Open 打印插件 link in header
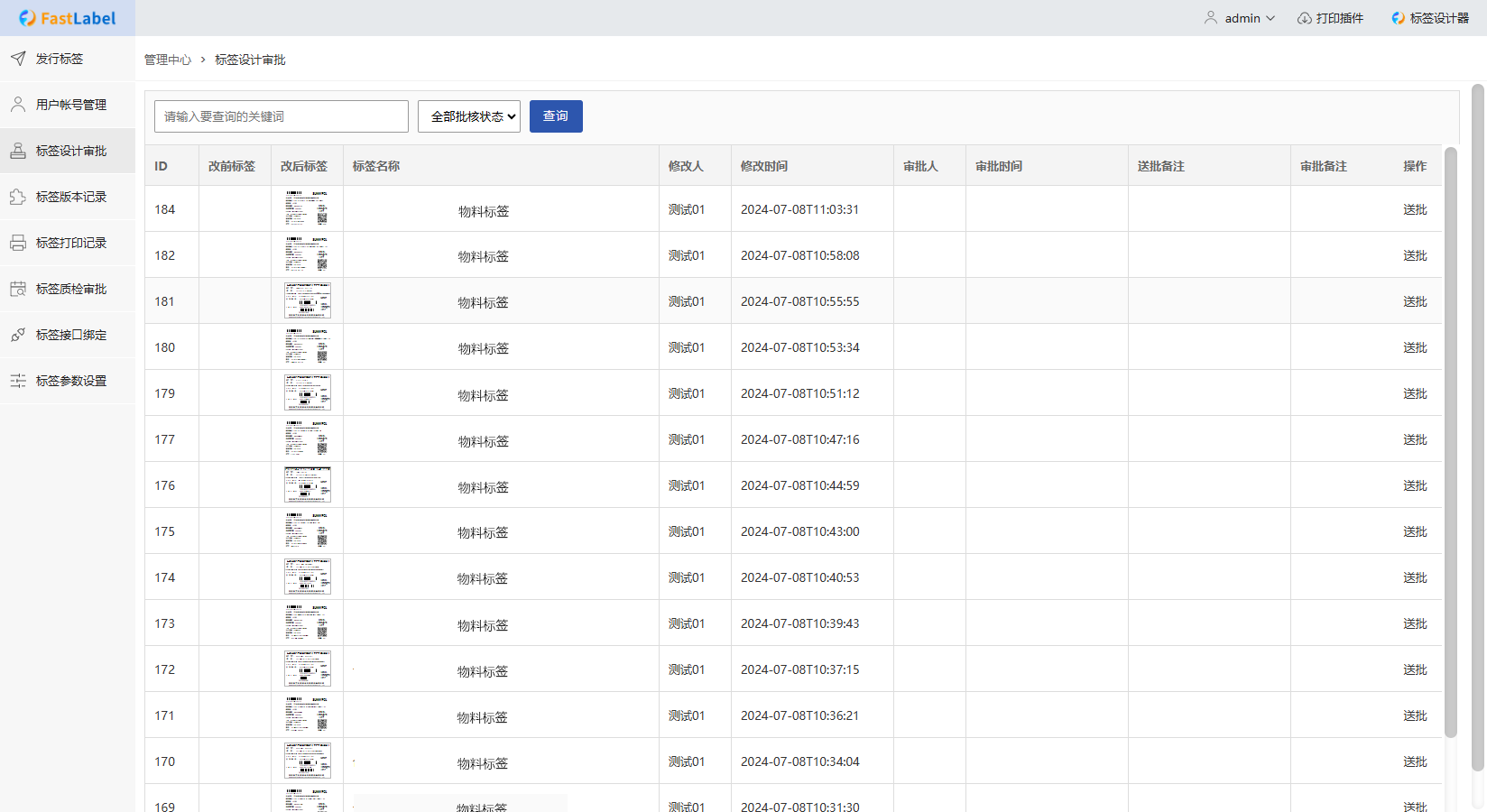Image resolution: width=1487 pixels, height=812 pixels. point(1331,18)
